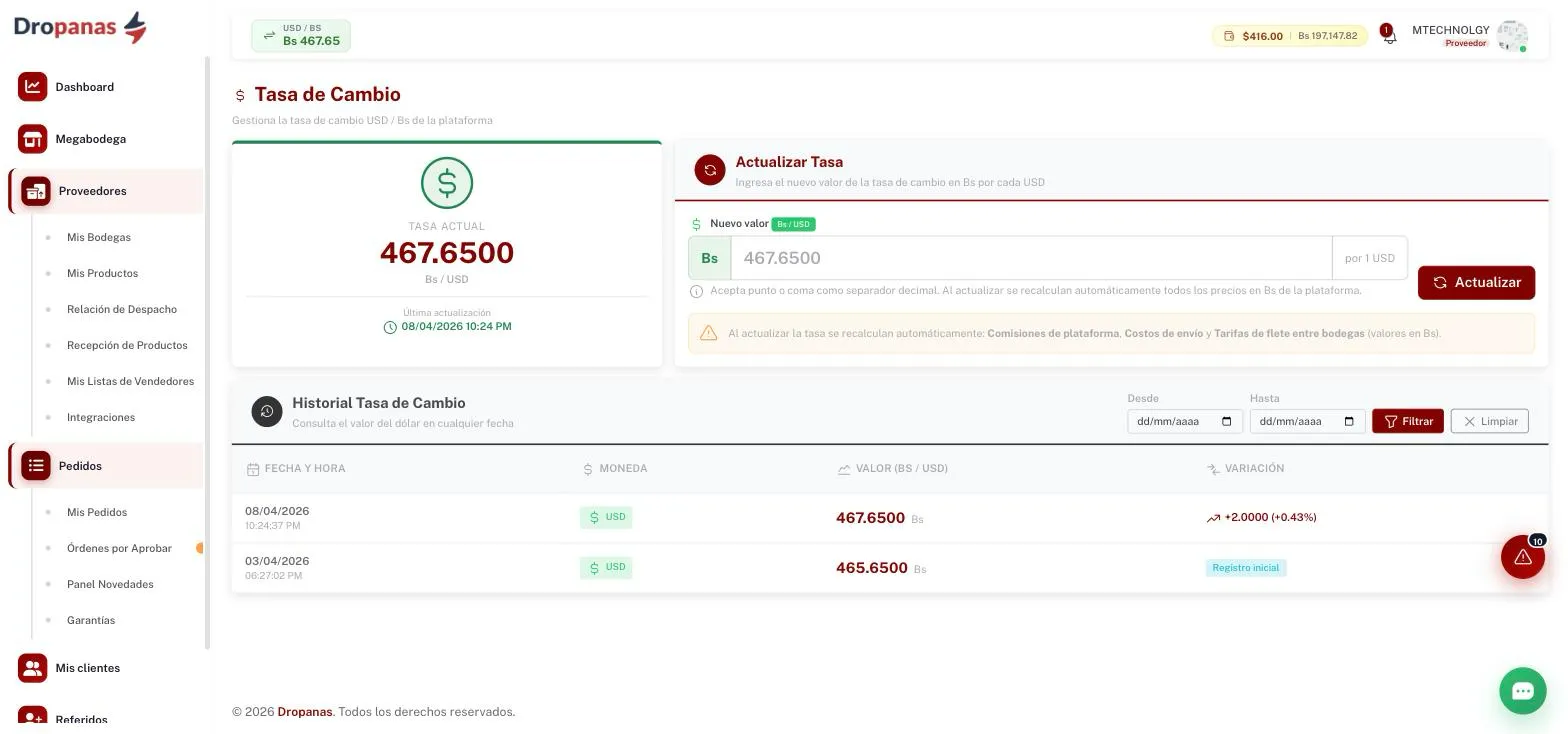Click the Dropanas footer link

tap(305, 712)
